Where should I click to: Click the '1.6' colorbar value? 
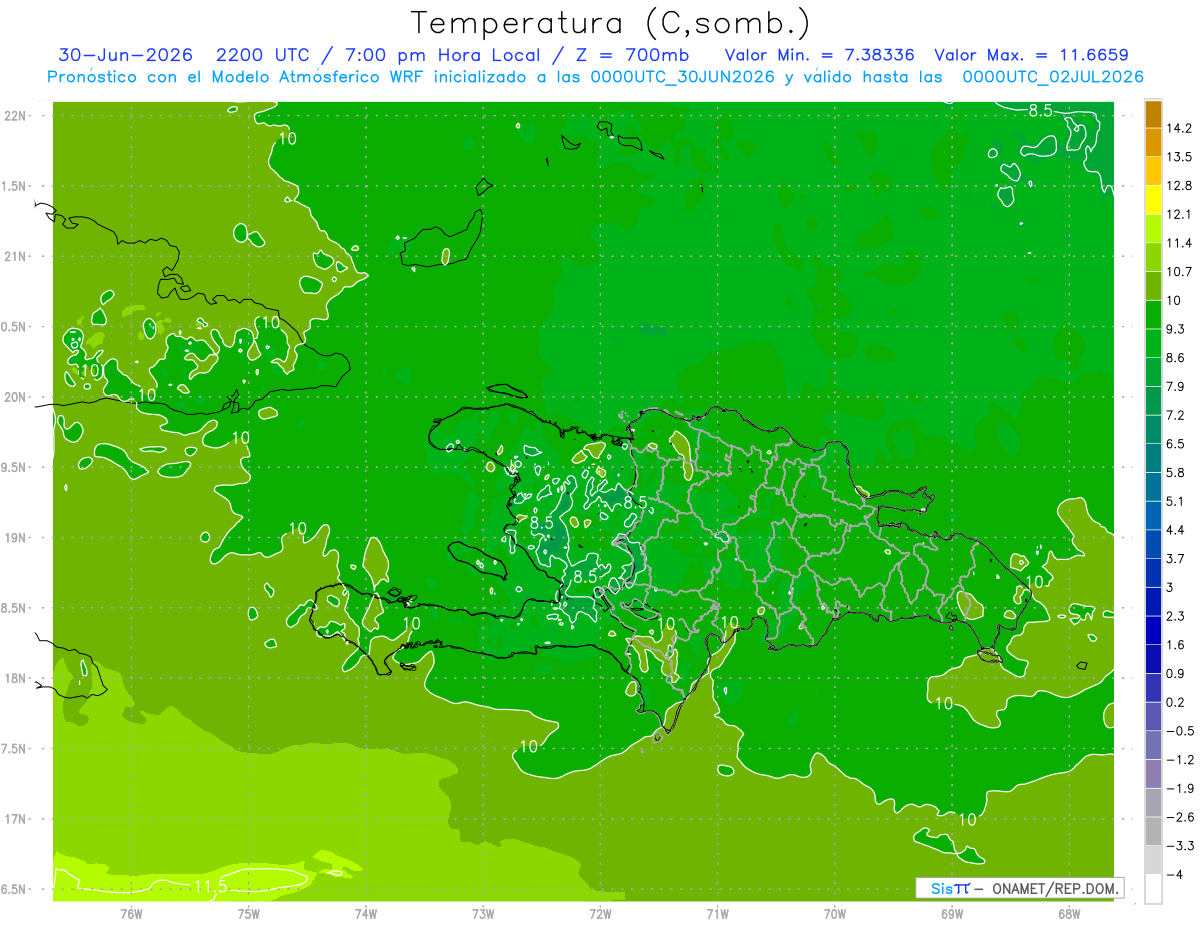click(x=1176, y=645)
